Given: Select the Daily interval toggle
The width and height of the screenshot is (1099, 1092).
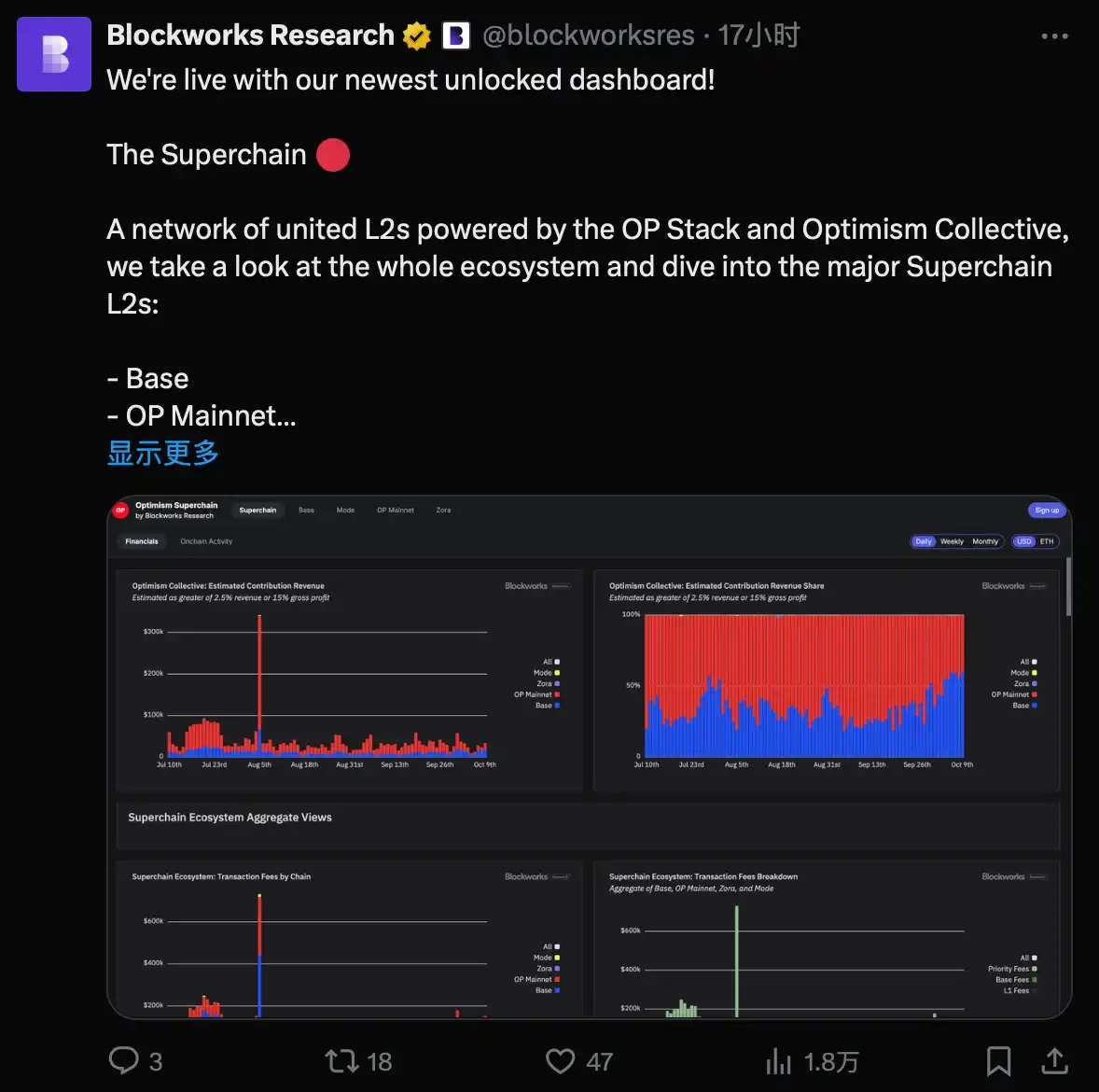Looking at the screenshot, I should point(924,541).
